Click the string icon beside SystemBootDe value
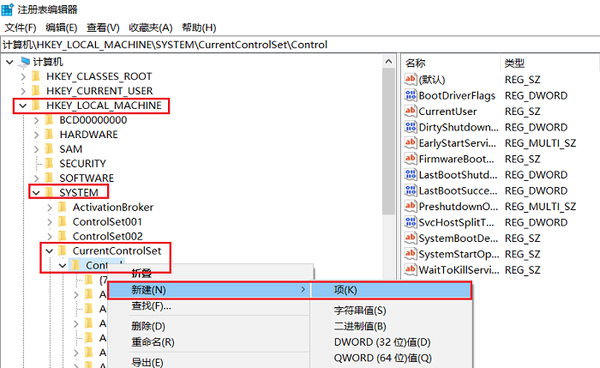 pos(410,238)
